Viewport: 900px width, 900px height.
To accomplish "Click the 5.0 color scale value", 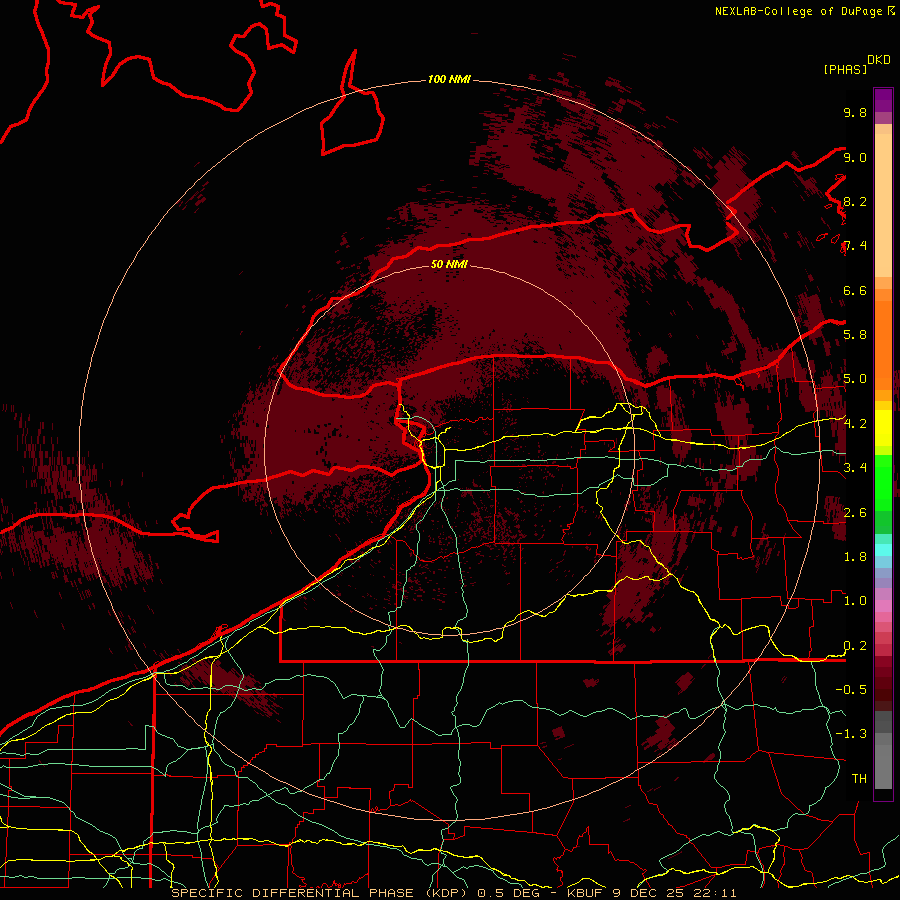I will [x=855, y=379].
